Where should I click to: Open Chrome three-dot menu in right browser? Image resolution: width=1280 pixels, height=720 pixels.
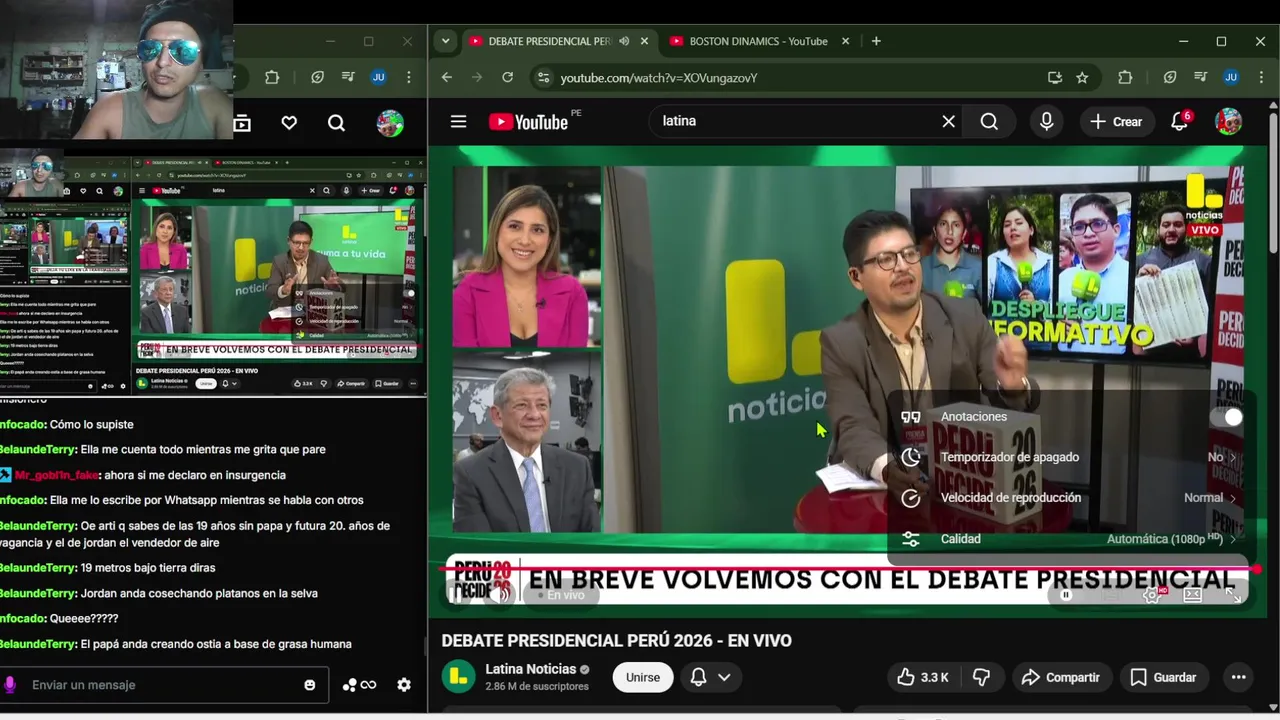tap(1260, 77)
